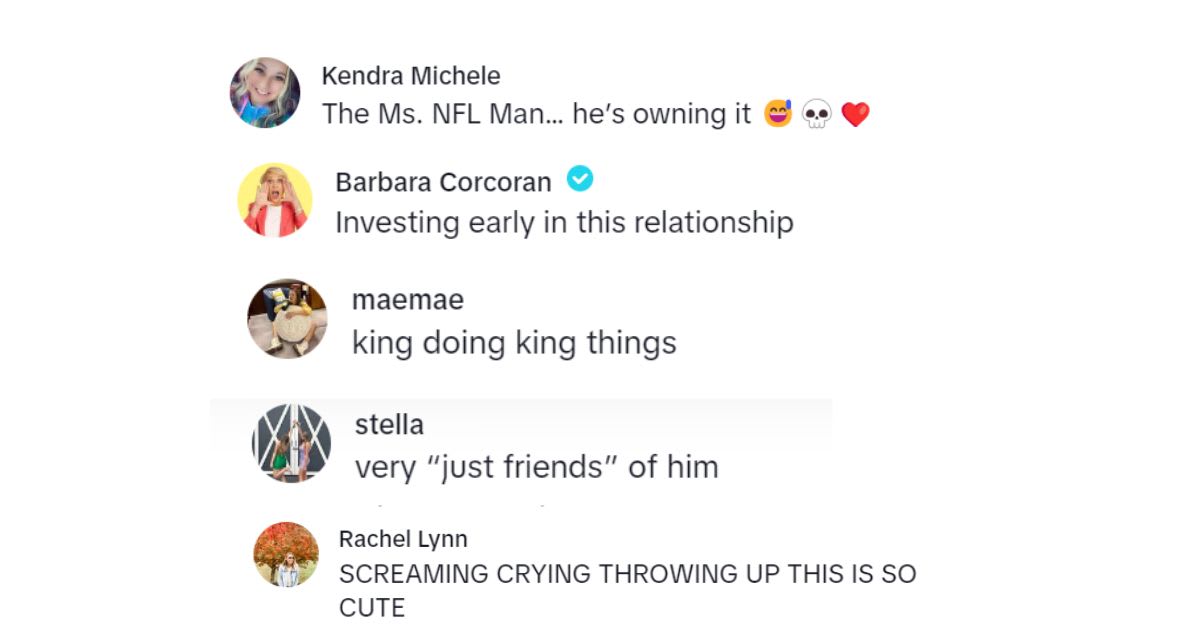The height and width of the screenshot is (630, 1200).
Task: Open the Kendra Michele username link
Action: (x=411, y=76)
